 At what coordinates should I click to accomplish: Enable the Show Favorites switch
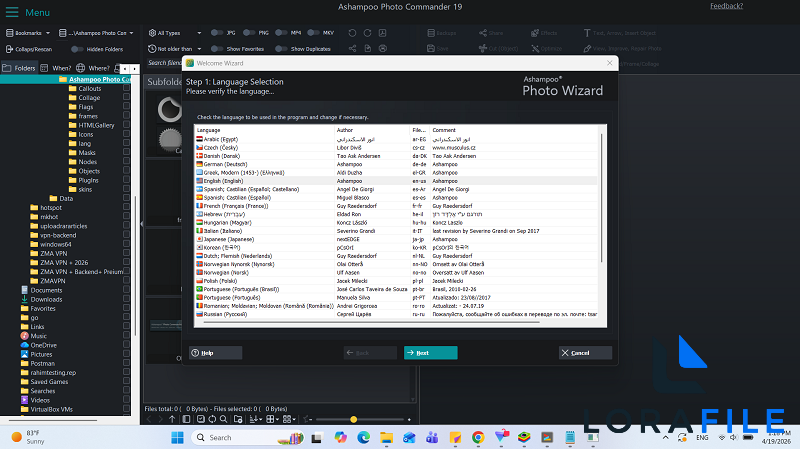217,49
